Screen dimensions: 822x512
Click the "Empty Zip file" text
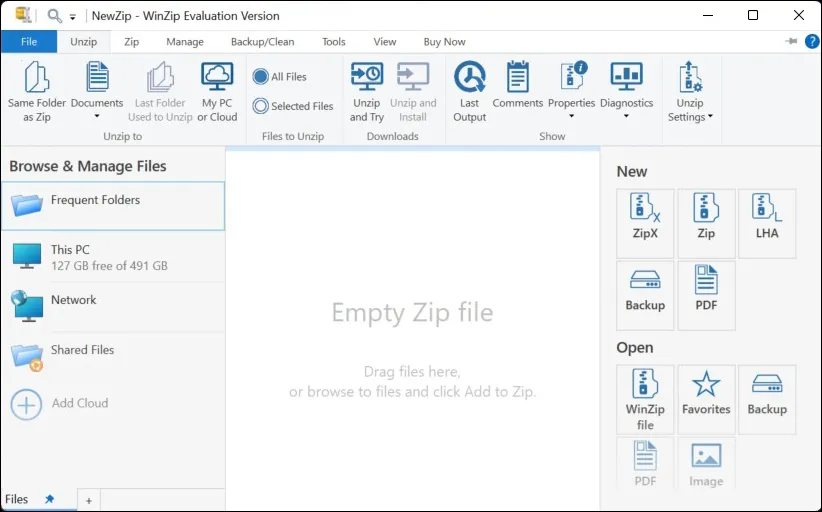(x=413, y=313)
